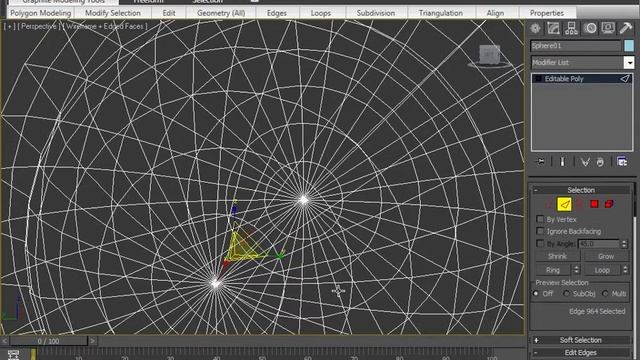Screen dimensions: 640x360
Task: Click the time configuration icon below timeline
Action: pyautogui.click(x=13, y=355)
